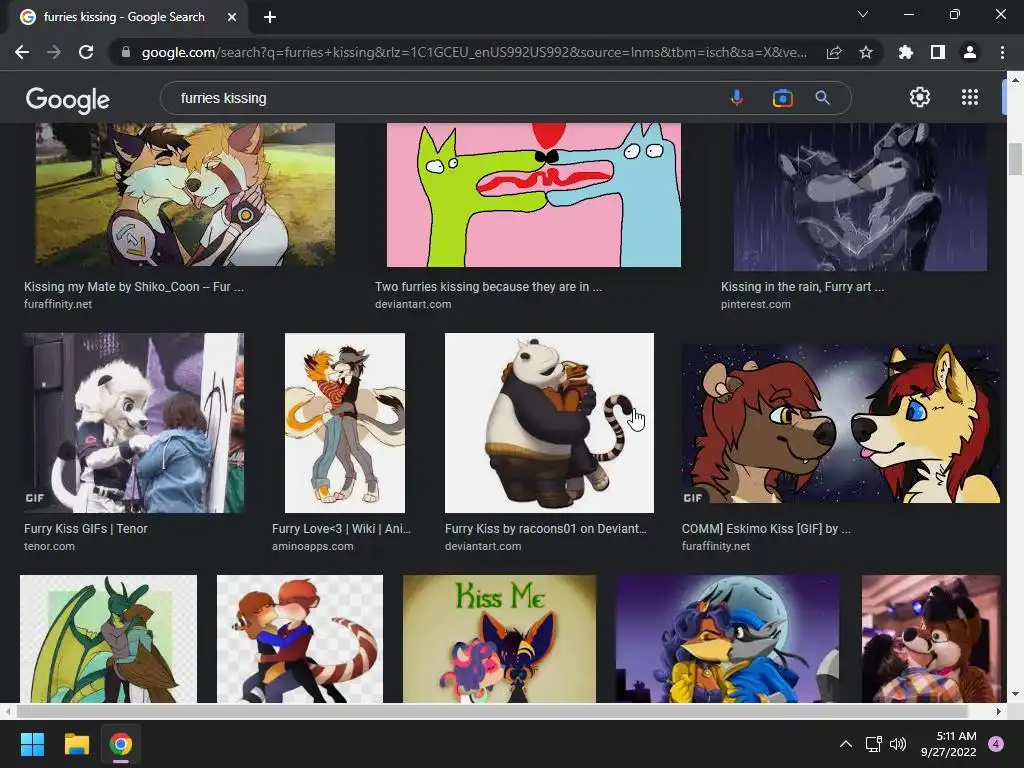This screenshot has height=768, width=1024.
Task: Click the browser forward arrow
Action: pyautogui.click(x=54, y=52)
